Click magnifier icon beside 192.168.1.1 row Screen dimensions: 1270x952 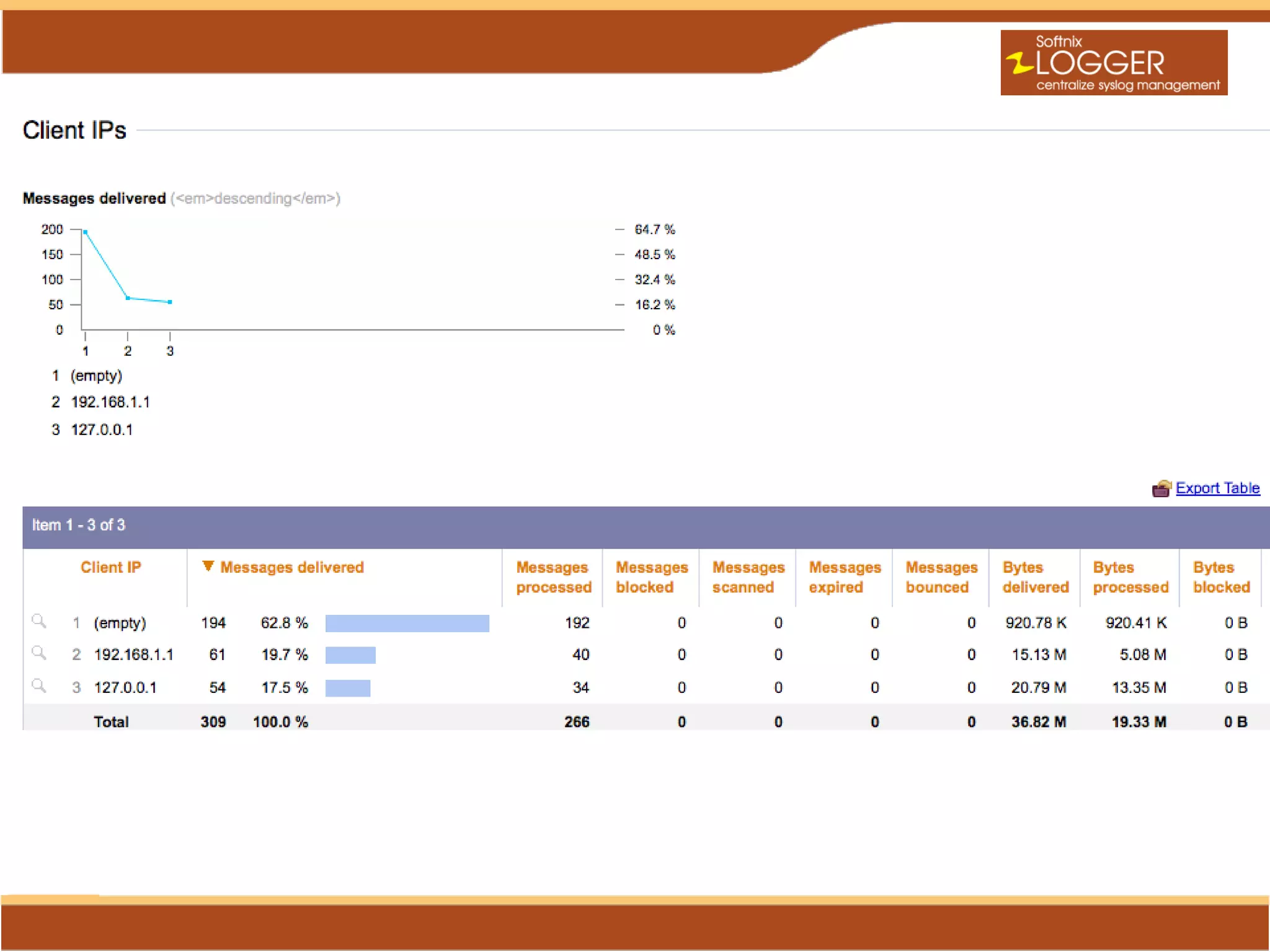pos(38,653)
